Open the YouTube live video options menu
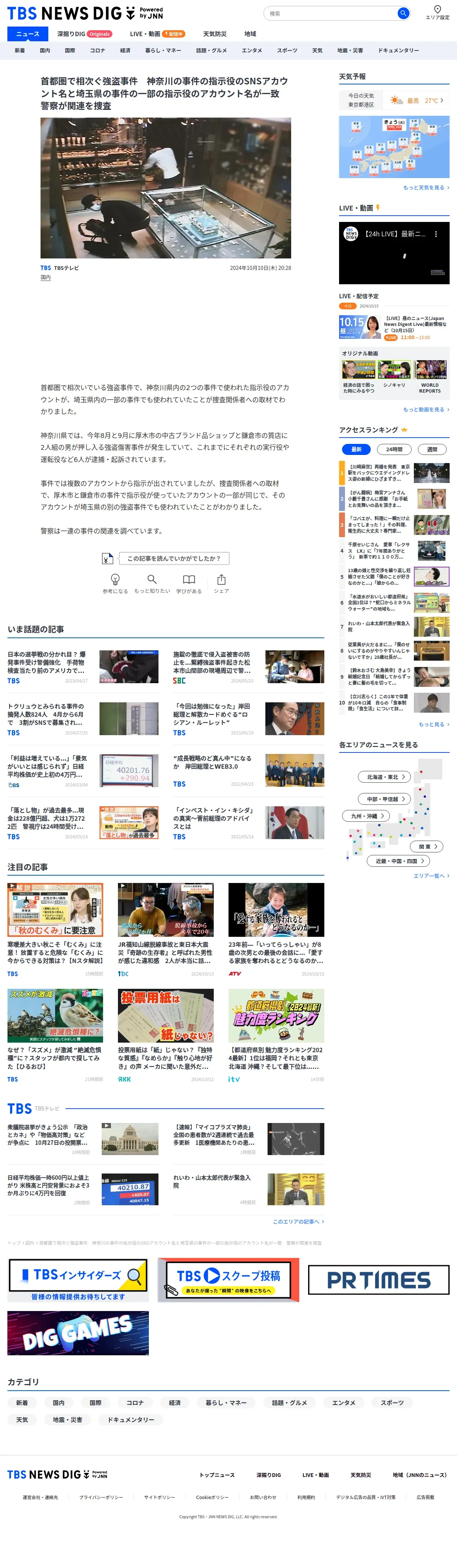 (436, 234)
